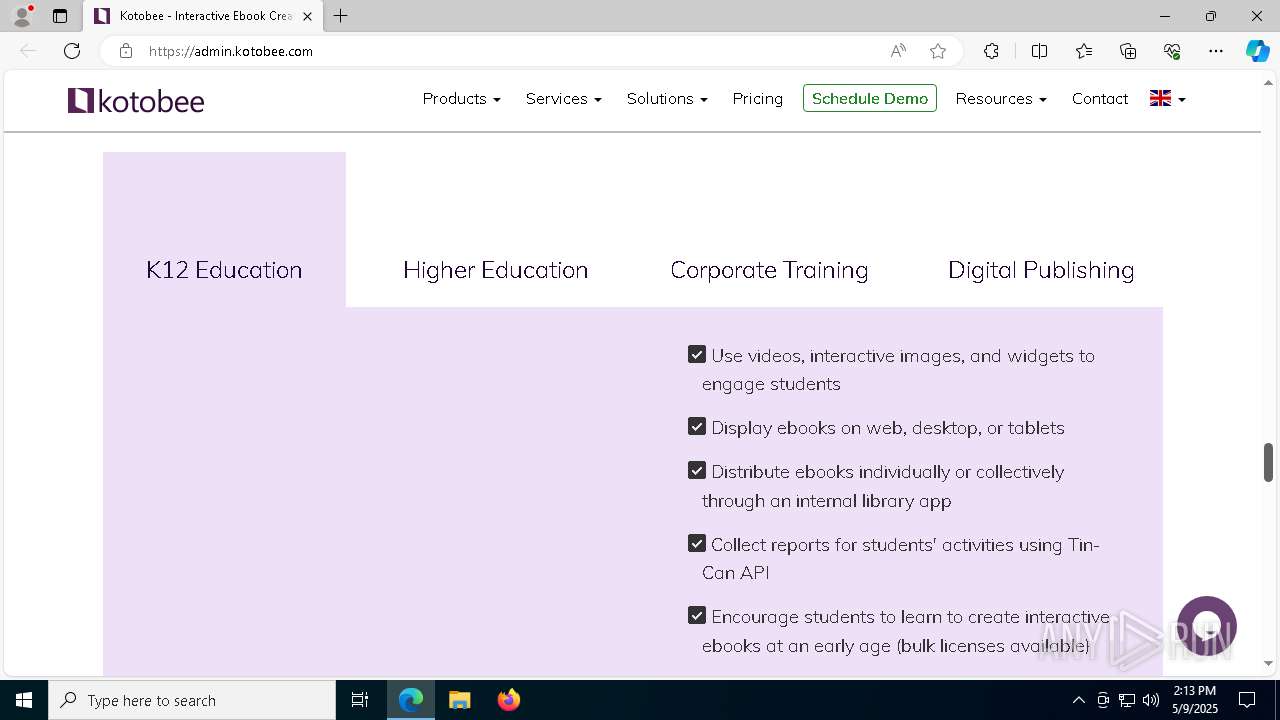
Task: Click the scrollbar down arrow
Action: (x=1268, y=663)
